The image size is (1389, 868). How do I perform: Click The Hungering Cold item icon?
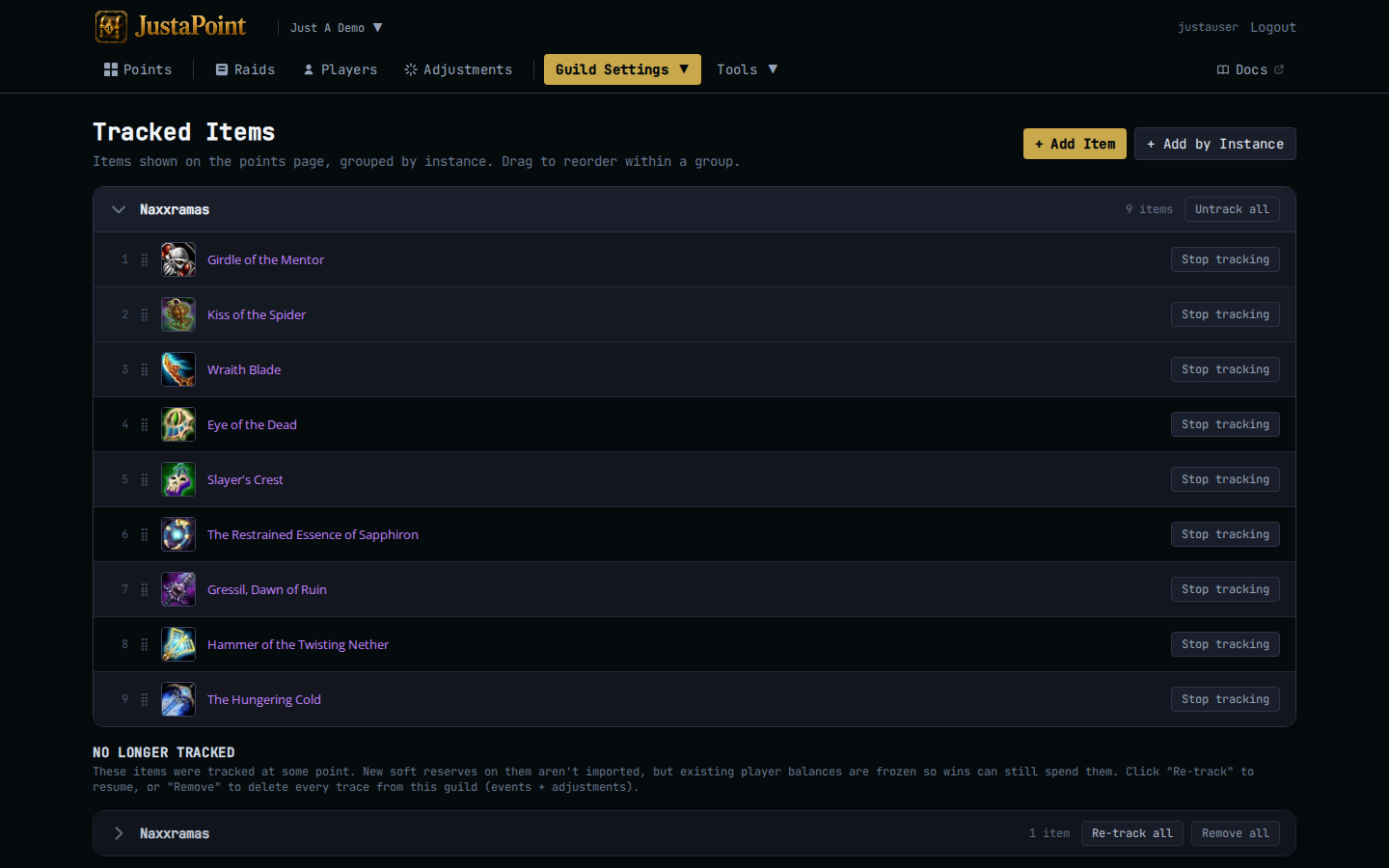tap(178, 699)
